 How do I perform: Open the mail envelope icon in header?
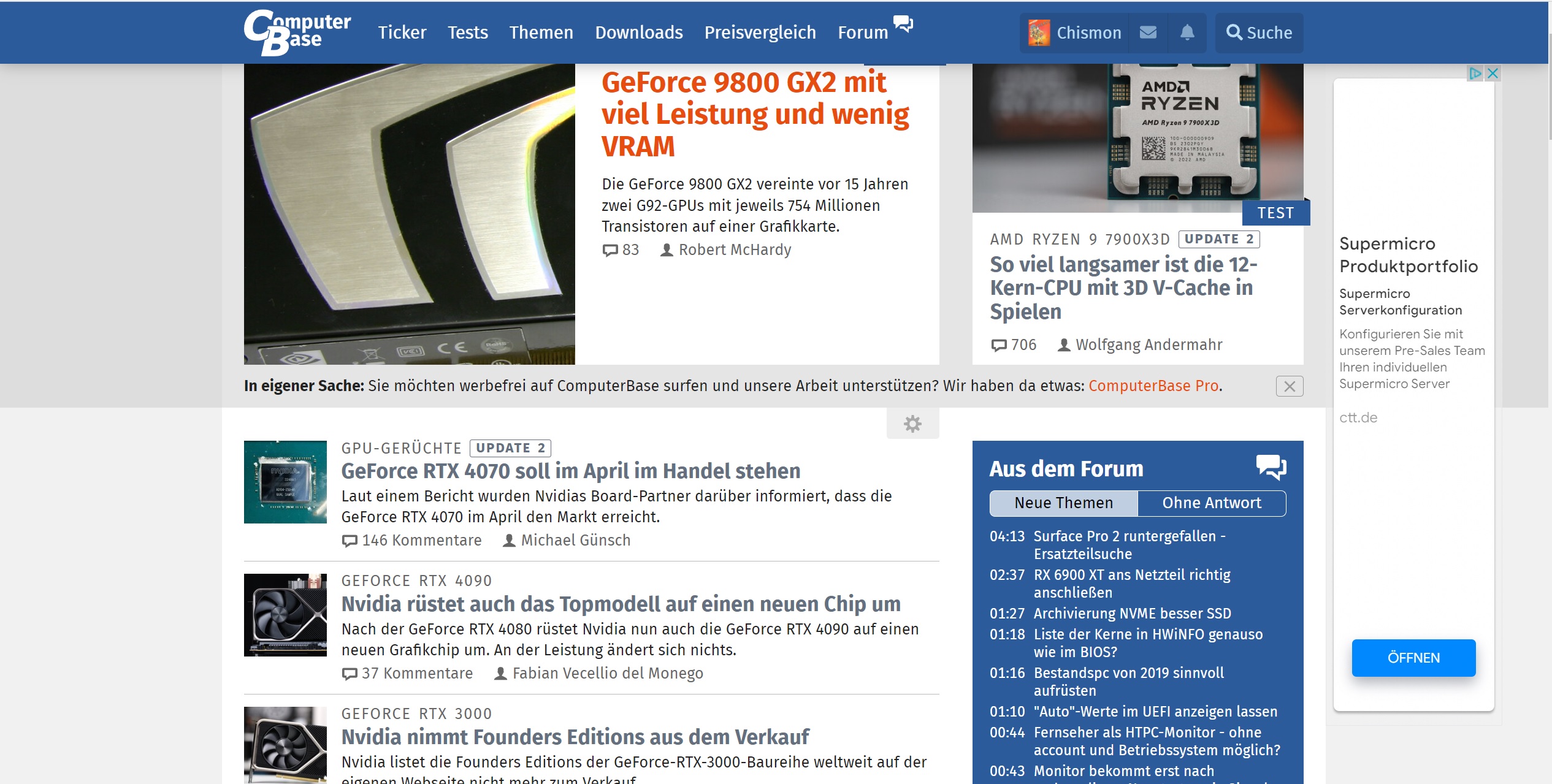[1148, 32]
